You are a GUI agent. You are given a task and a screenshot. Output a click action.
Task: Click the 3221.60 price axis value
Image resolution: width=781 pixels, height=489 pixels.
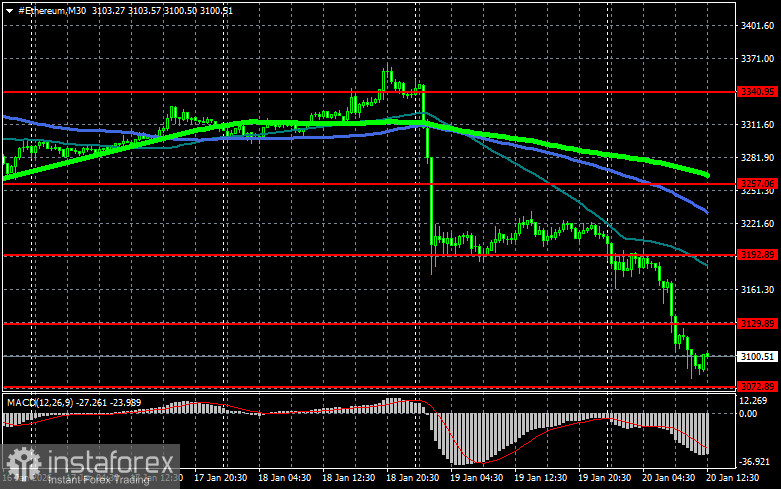pos(758,224)
